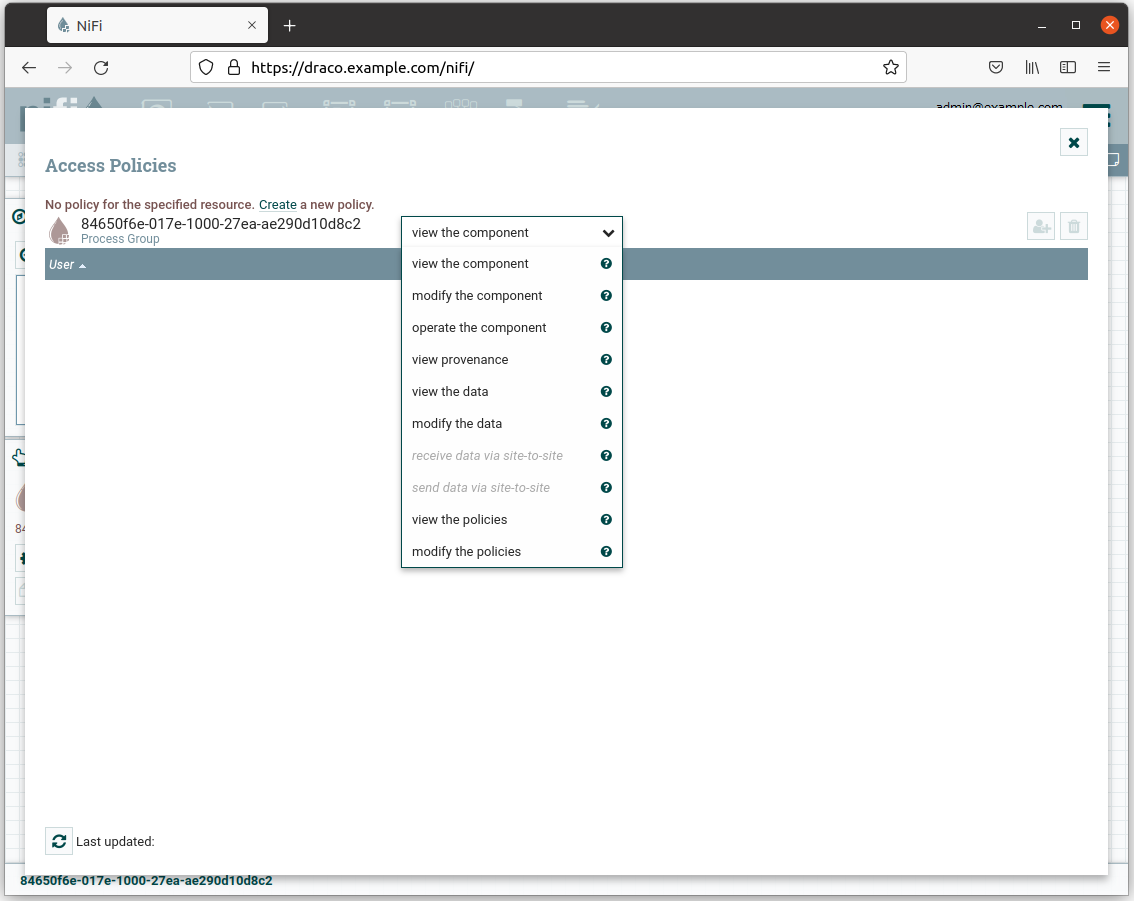The height and width of the screenshot is (901, 1134).
Task: Pick 'view the policies' option
Action: [x=511, y=519]
